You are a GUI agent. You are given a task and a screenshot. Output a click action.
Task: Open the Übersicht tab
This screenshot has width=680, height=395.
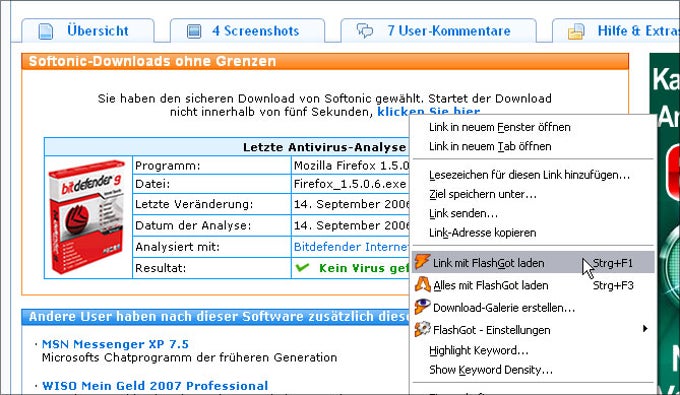pyautogui.click(x=88, y=30)
